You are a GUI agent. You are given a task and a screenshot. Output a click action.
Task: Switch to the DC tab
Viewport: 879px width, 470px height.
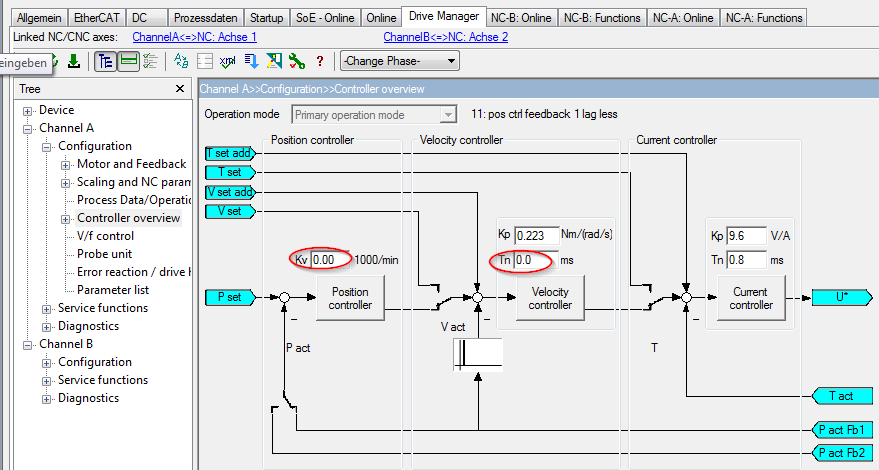pyautogui.click(x=146, y=17)
